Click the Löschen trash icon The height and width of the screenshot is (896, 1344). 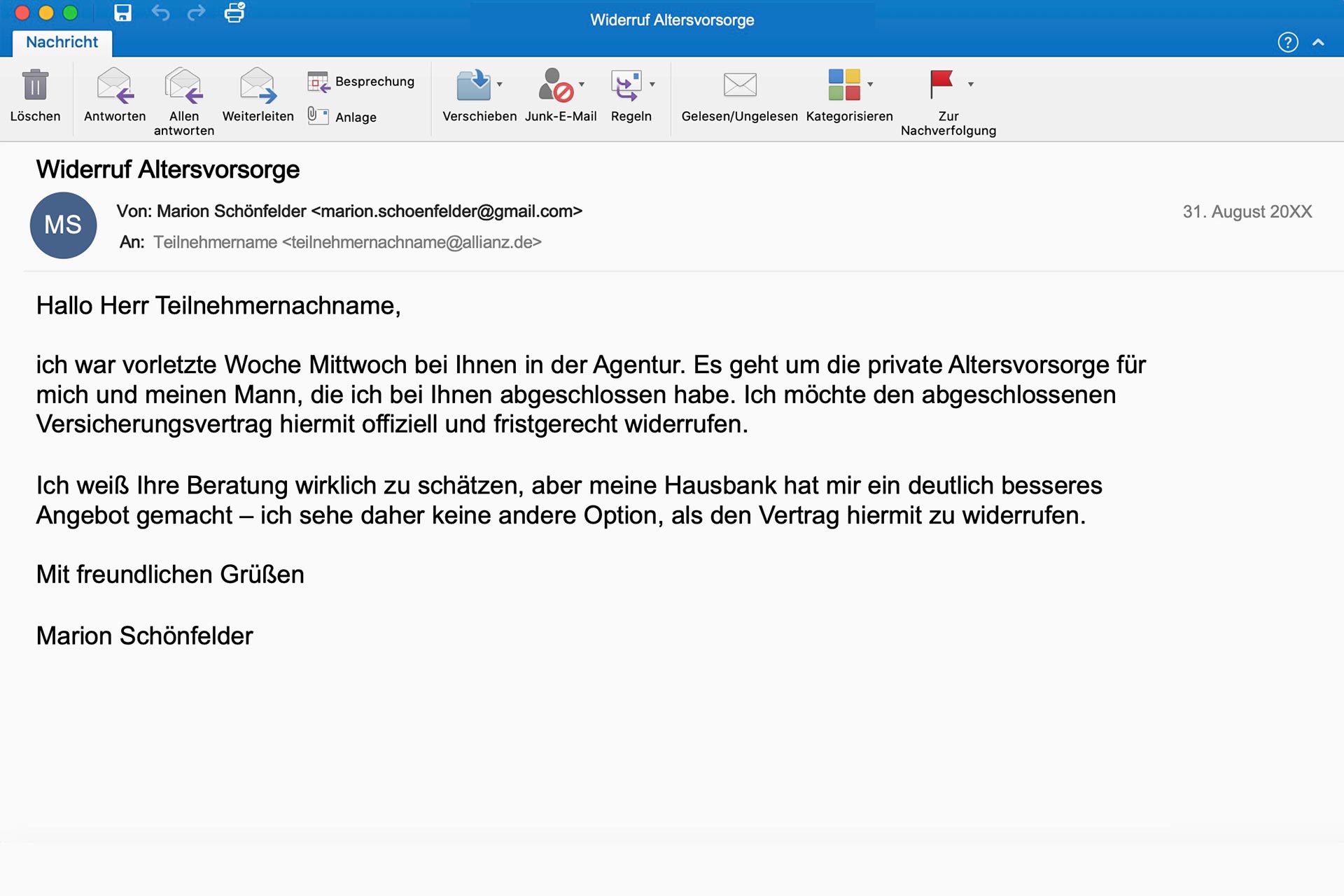pos(35,85)
